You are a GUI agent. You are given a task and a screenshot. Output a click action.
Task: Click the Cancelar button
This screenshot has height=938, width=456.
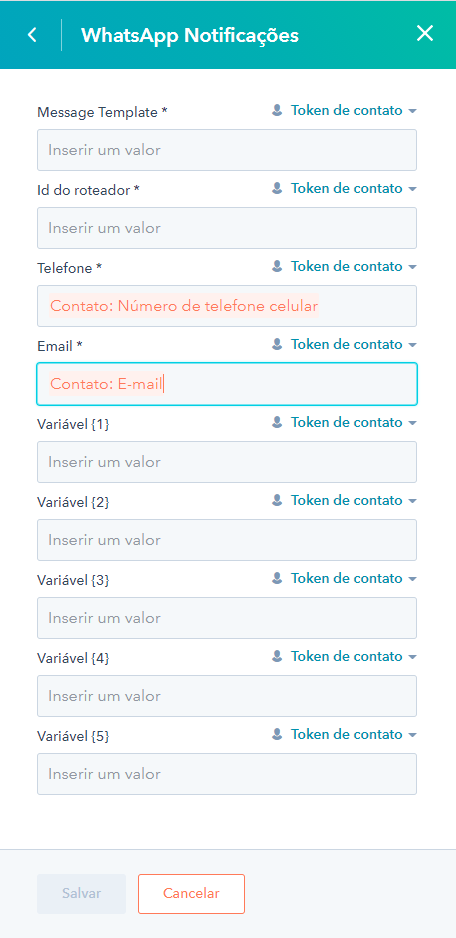click(x=191, y=894)
